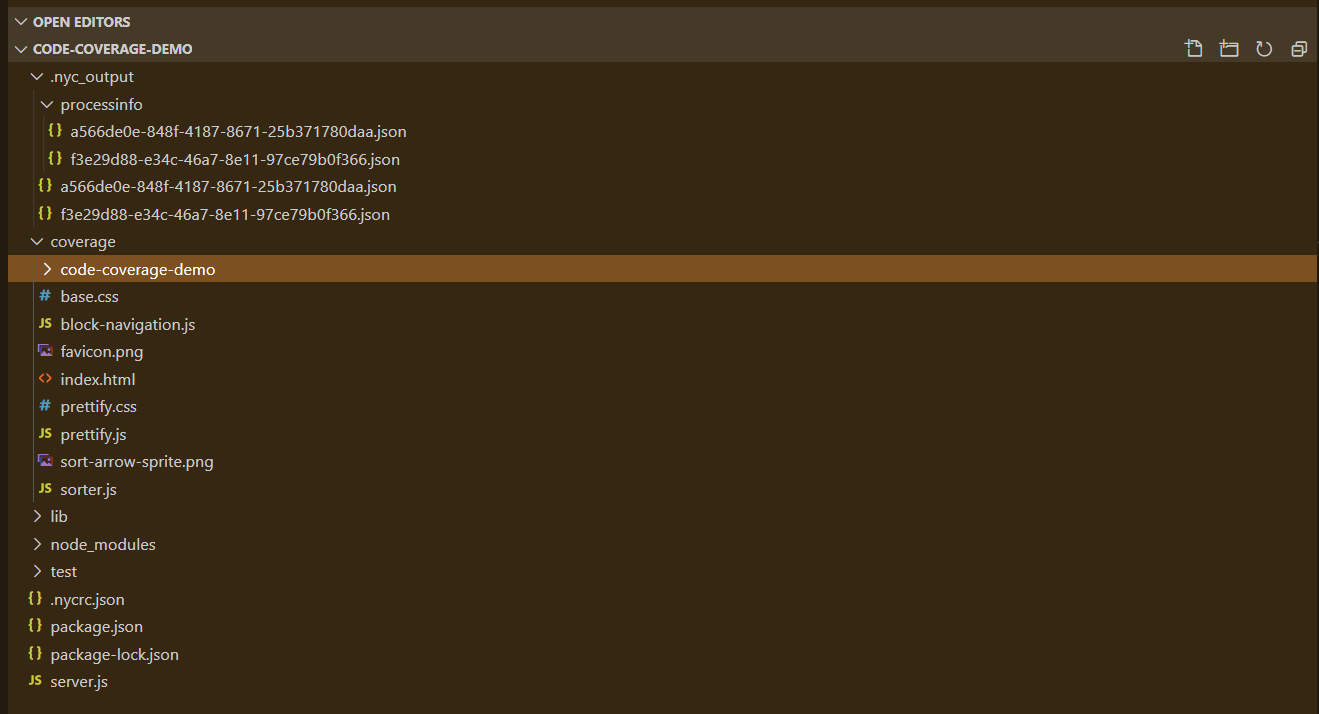Collapse the CODE-COVERAGE-DEMO root chevron
Viewport: 1319px width, 714px height.
point(20,49)
